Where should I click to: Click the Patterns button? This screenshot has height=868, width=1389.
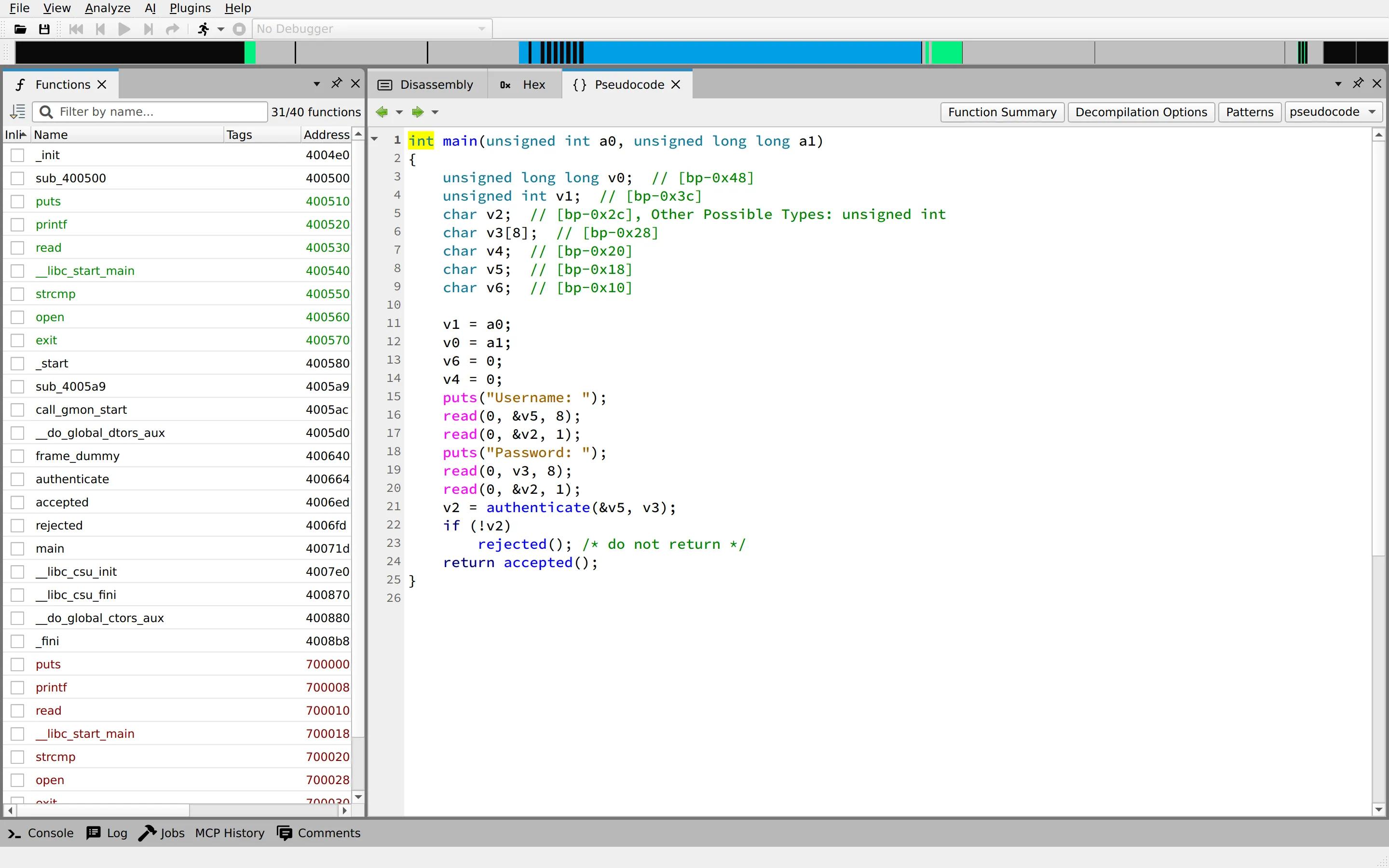tap(1250, 112)
